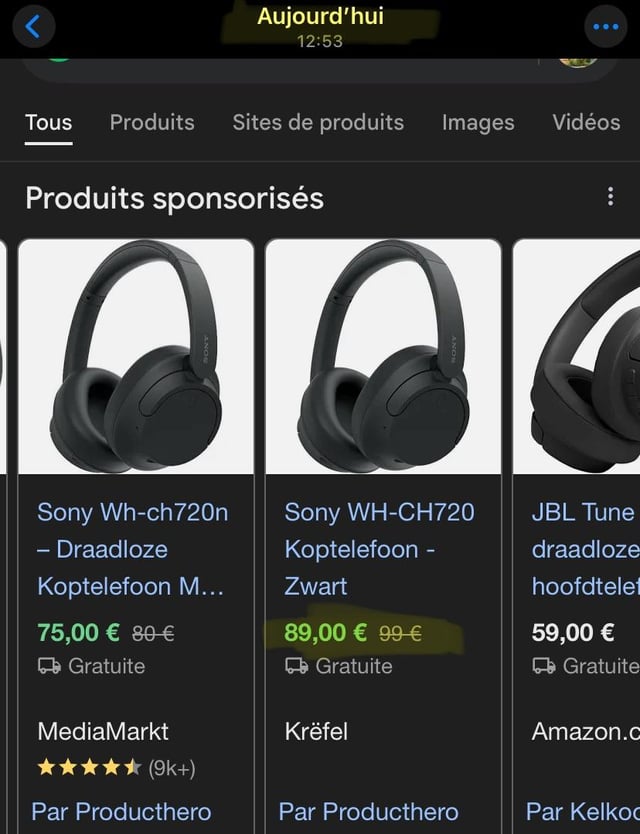Switch to the Produits tab

point(152,122)
